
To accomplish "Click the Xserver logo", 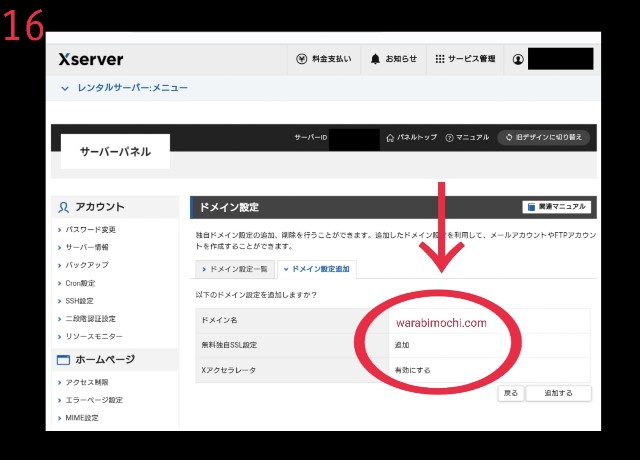I will tap(91, 59).
